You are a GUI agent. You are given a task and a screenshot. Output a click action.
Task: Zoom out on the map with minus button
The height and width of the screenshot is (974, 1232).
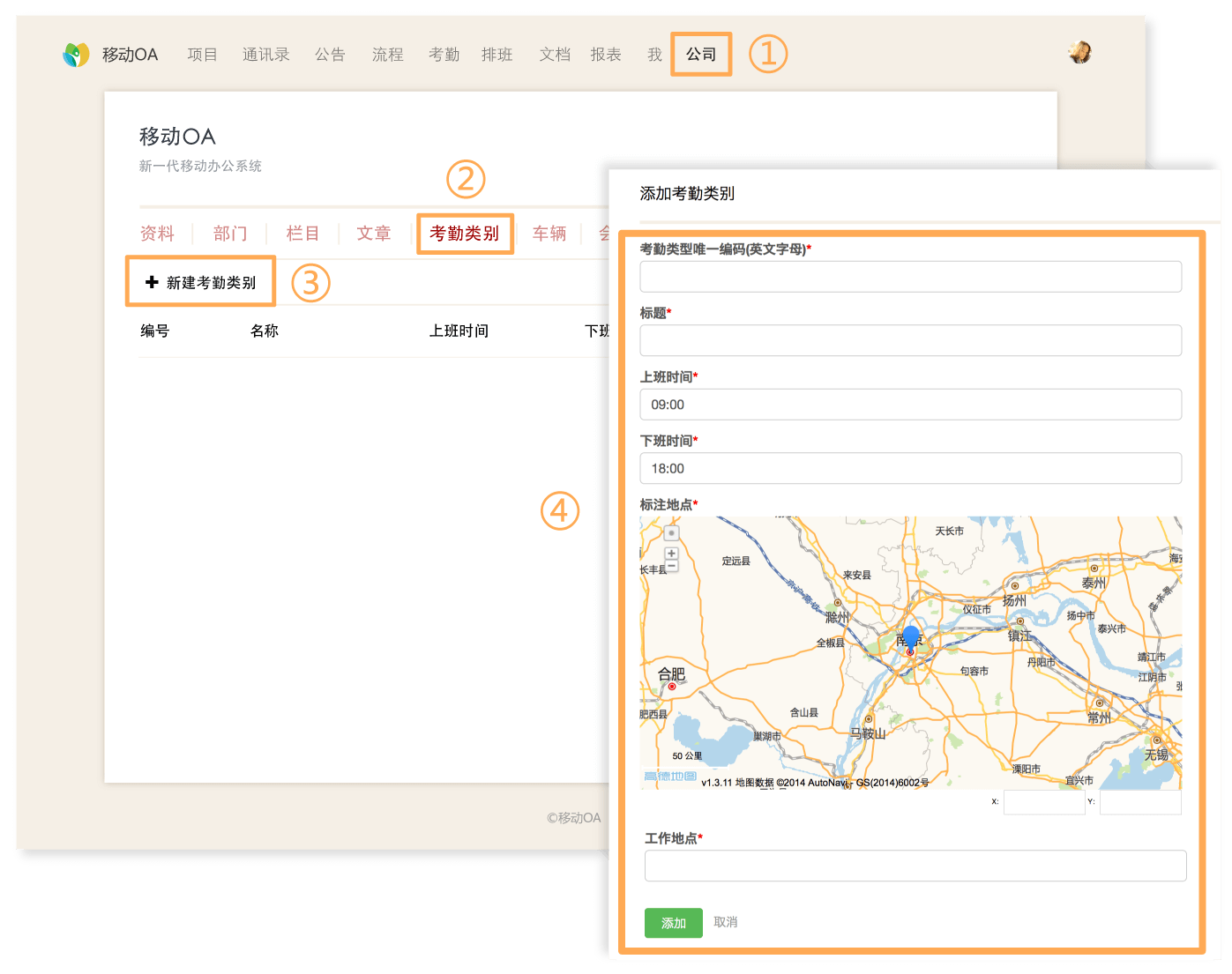tap(671, 566)
